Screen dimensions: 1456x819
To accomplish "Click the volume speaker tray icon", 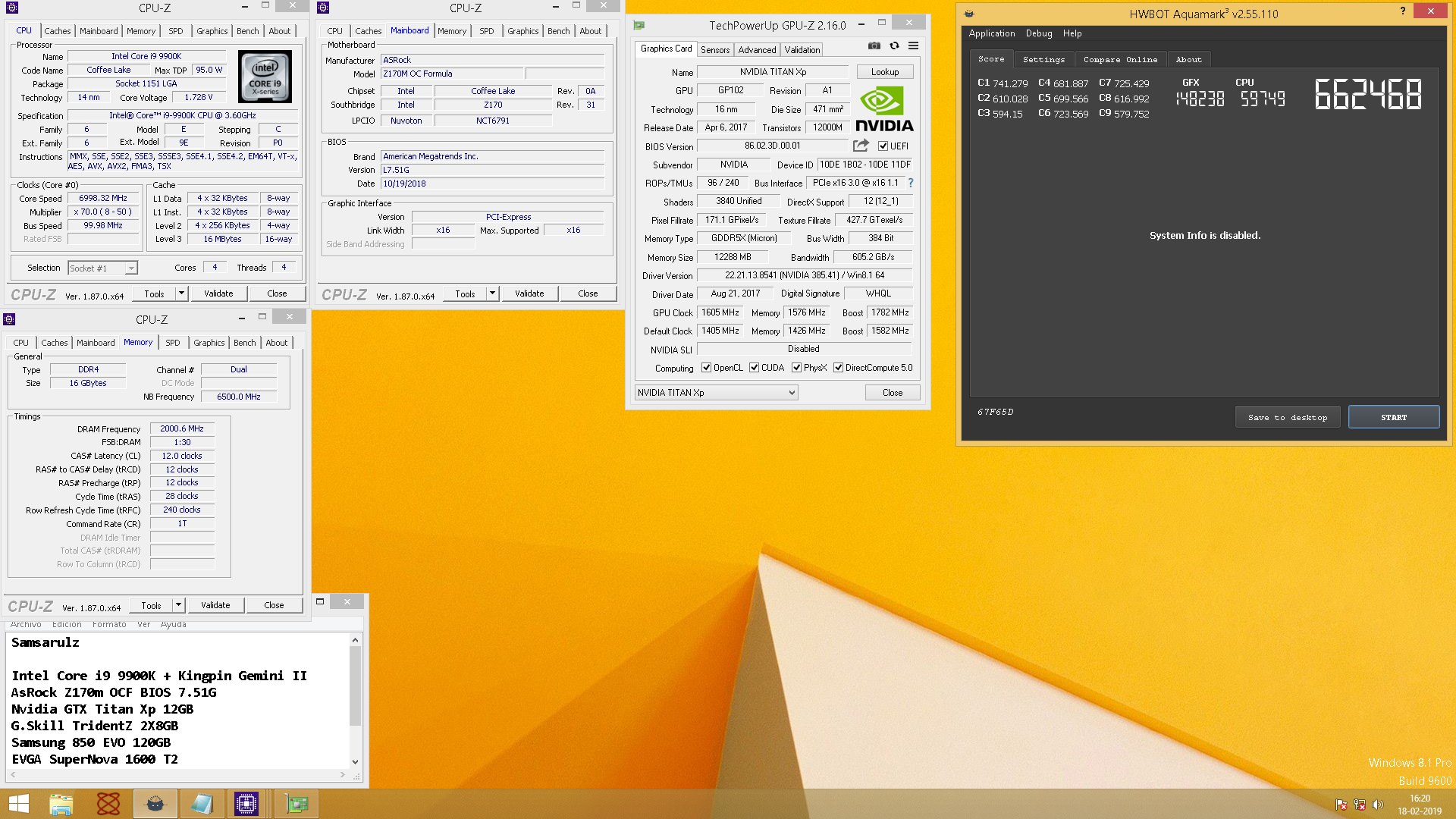I will pyautogui.click(x=1378, y=805).
